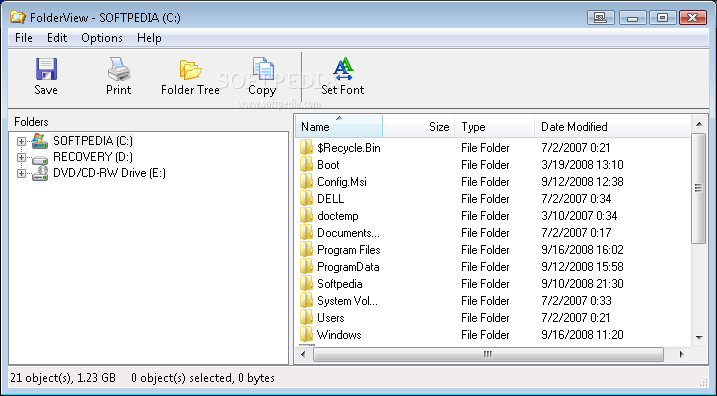Sort by the Type column header
This screenshot has height=396, width=717.
pyautogui.click(x=494, y=126)
